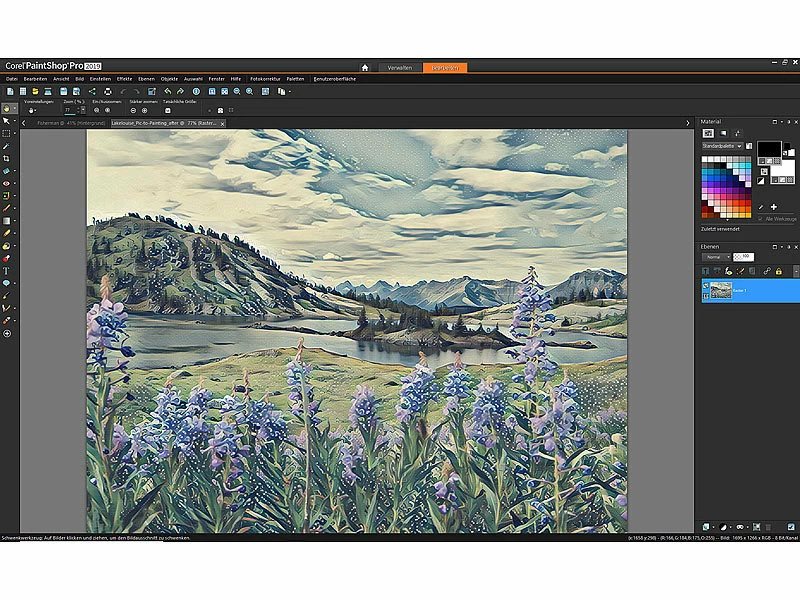Image resolution: width=800 pixels, height=600 pixels.
Task: Toggle the layer link icon
Action: pyautogui.click(x=766, y=271)
